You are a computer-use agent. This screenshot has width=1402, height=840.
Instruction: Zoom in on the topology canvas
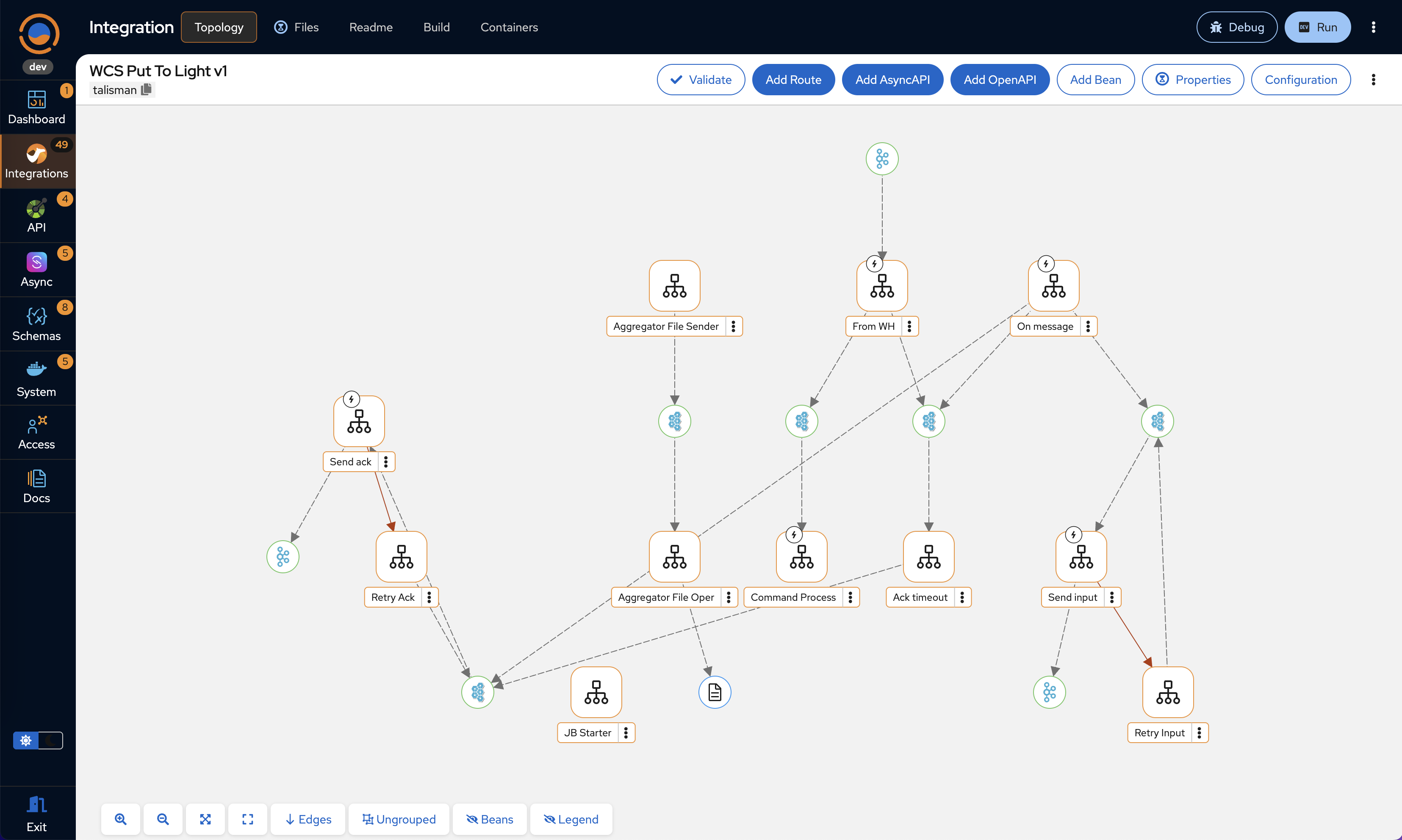(120, 819)
